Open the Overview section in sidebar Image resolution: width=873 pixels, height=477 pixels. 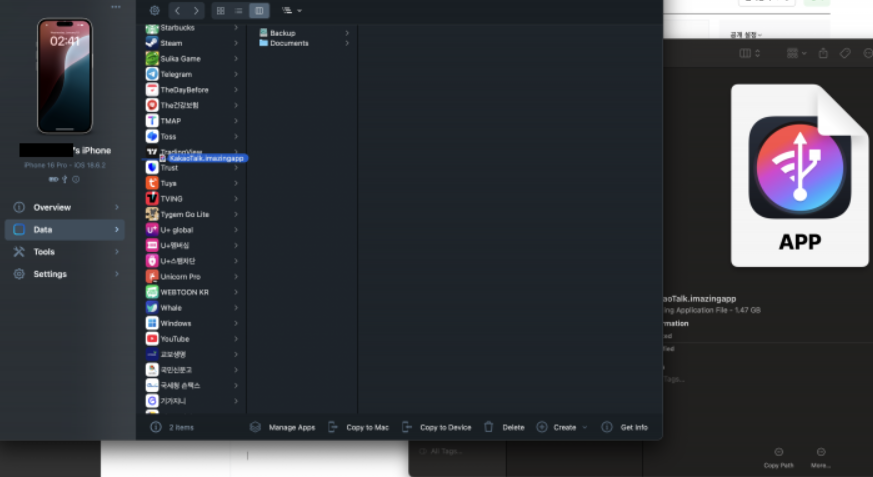tap(65, 207)
